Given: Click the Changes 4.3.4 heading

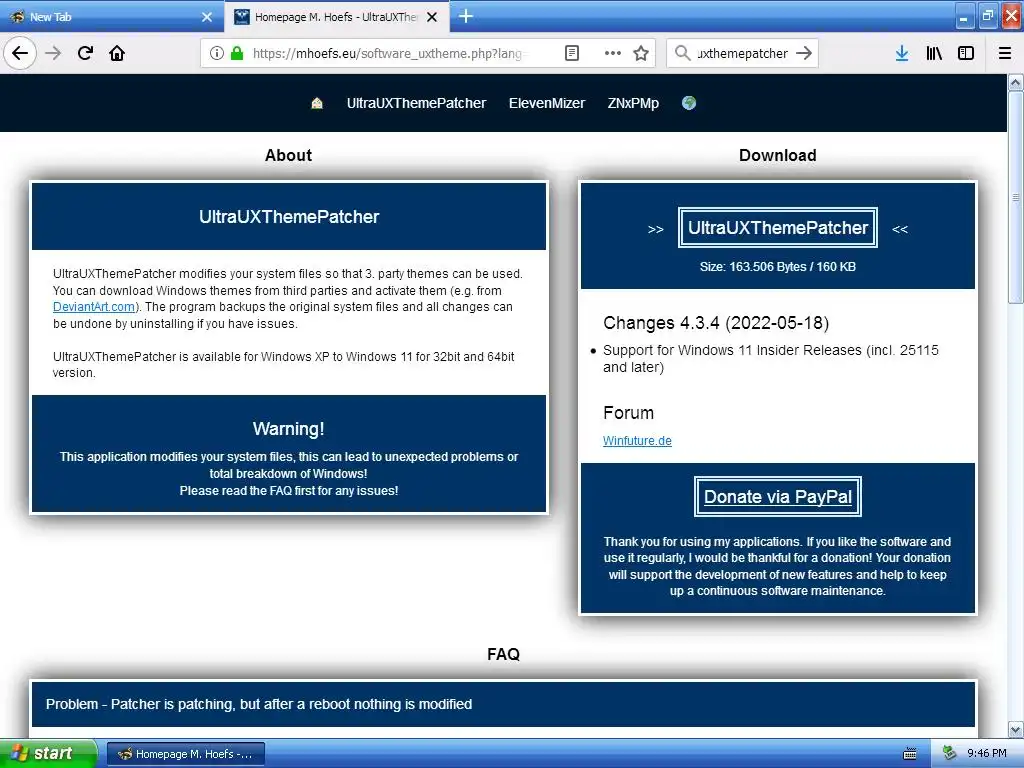Looking at the screenshot, I should 716,323.
